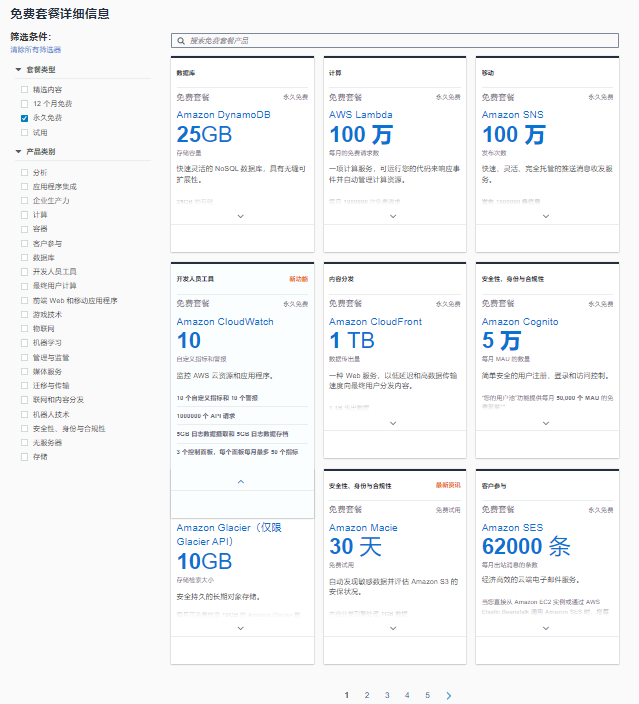This screenshot has height=704, width=639.
Task: Uncheck the 永久免费 filter
Action: tap(25, 118)
